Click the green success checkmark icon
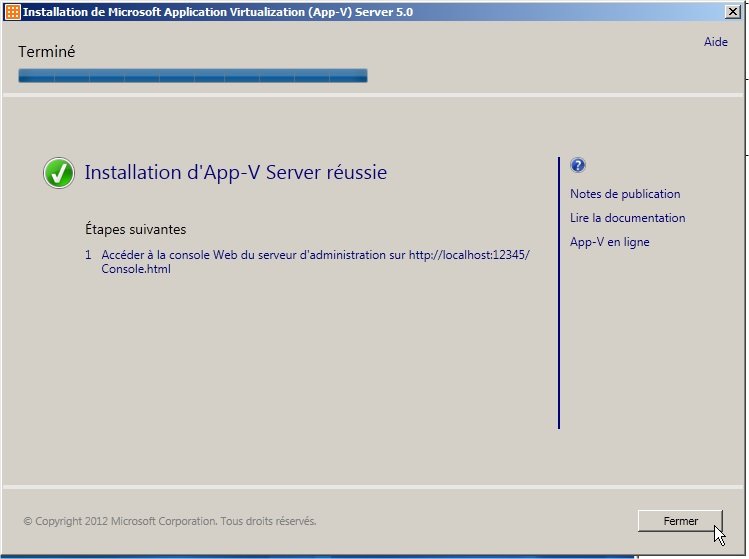 coord(59,173)
